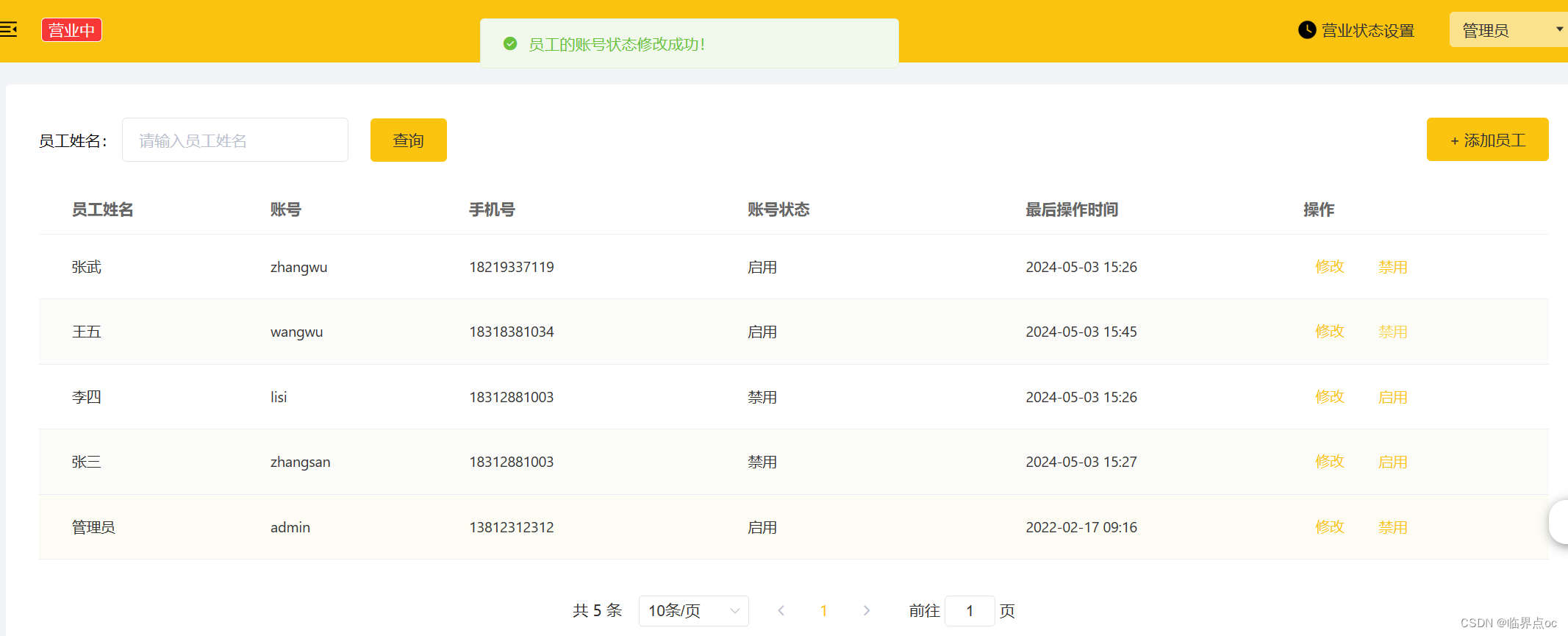The width and height of the screenshot is (1568, 636).
Task: Click the 员工姓名 column header
Action: [x=102, y=210]
